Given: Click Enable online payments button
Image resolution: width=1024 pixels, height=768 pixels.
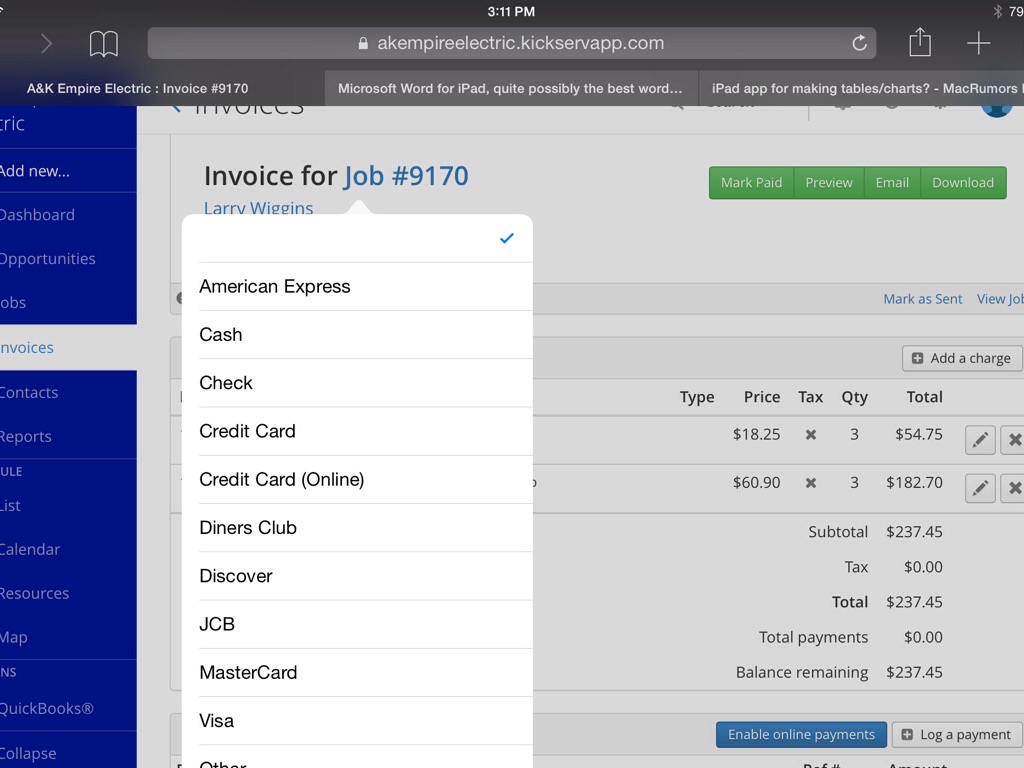Looking at the screenshot, I should pos(801,734).
